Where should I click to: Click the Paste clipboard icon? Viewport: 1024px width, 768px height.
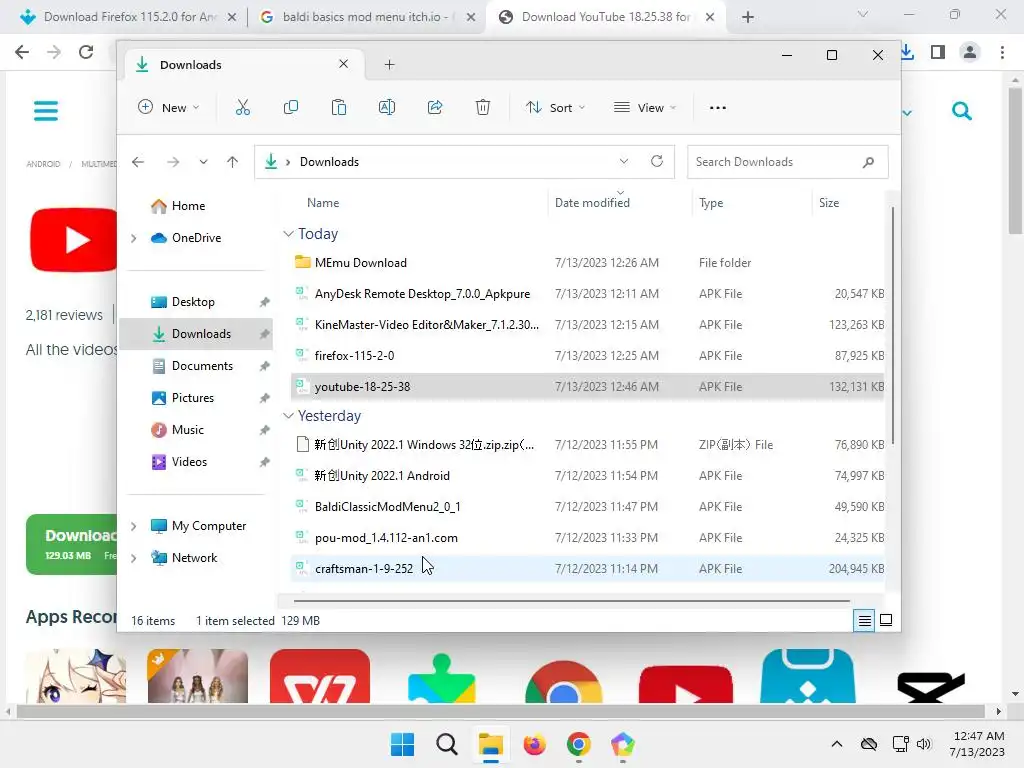point(339,108)
